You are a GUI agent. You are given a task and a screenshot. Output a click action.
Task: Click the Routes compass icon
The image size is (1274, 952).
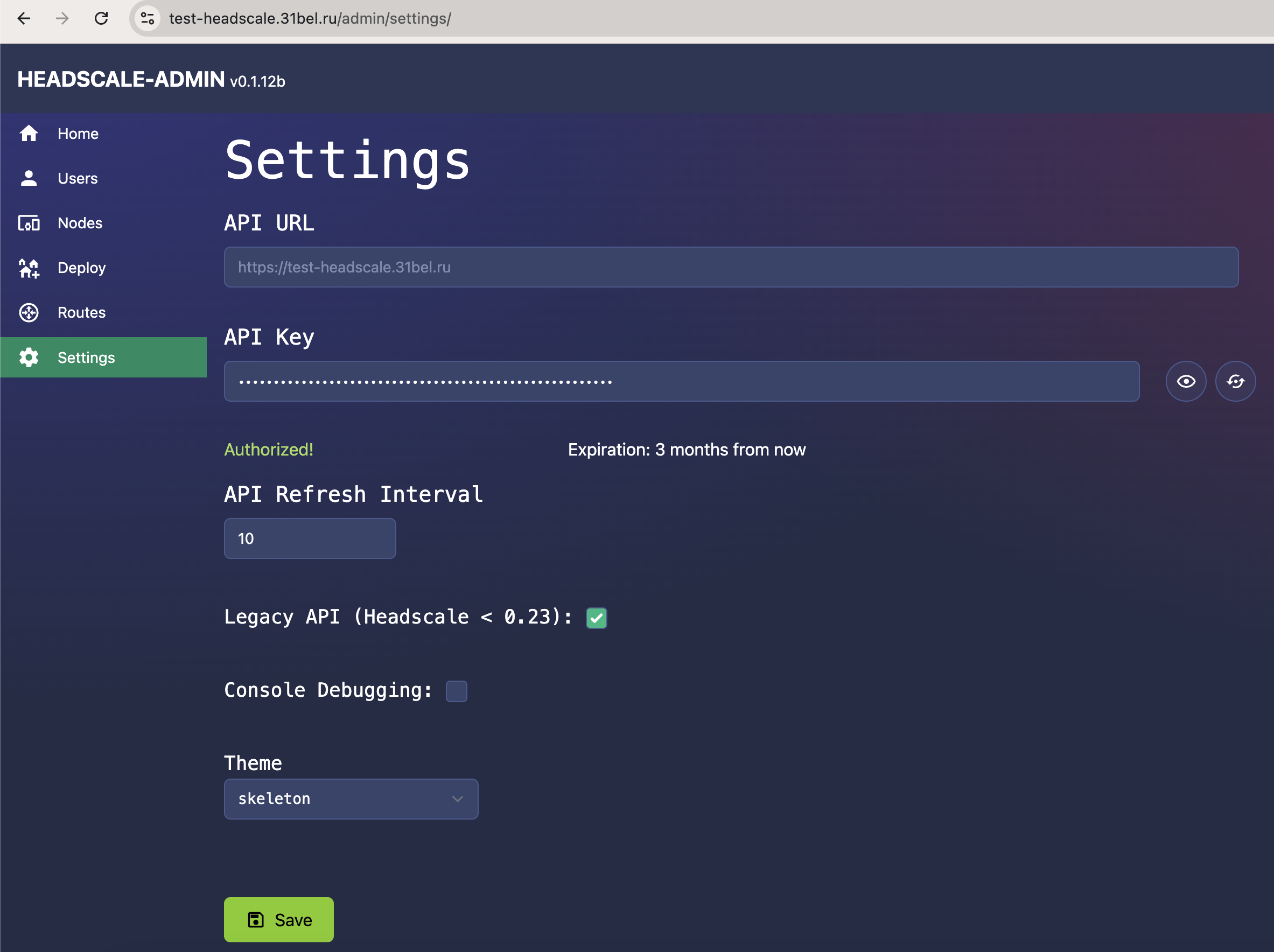pos(29,313)
